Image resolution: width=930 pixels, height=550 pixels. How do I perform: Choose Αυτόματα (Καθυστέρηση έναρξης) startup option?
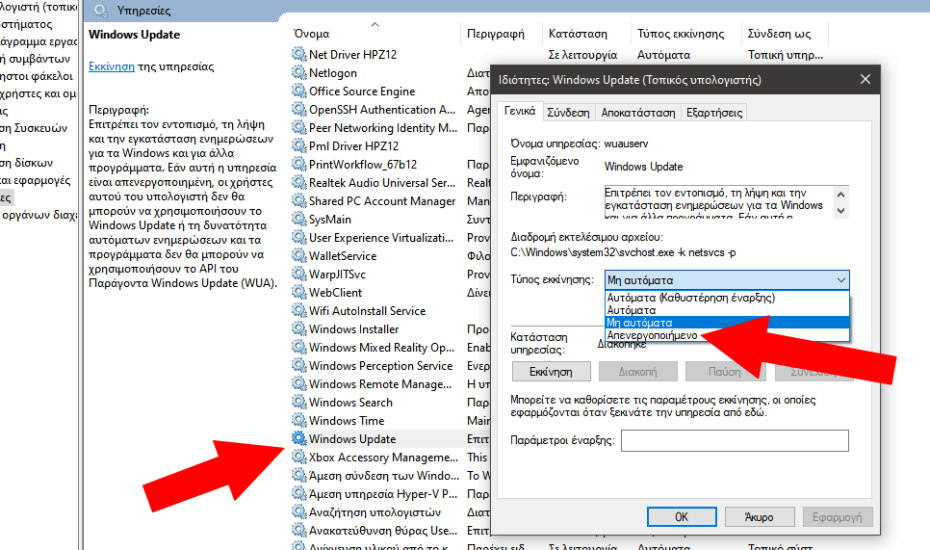click(x=727, y=298)
